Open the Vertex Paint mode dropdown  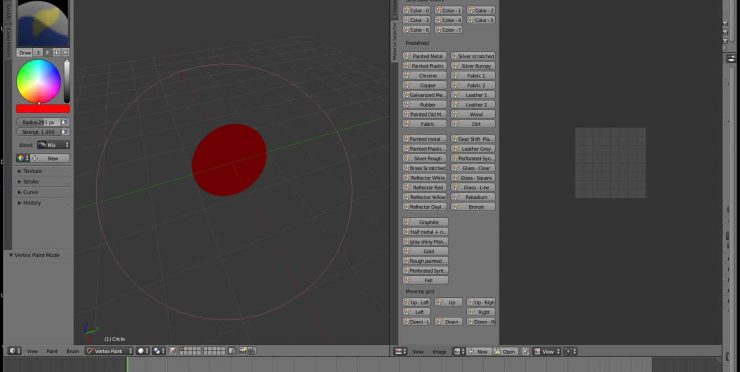[109, 351]
